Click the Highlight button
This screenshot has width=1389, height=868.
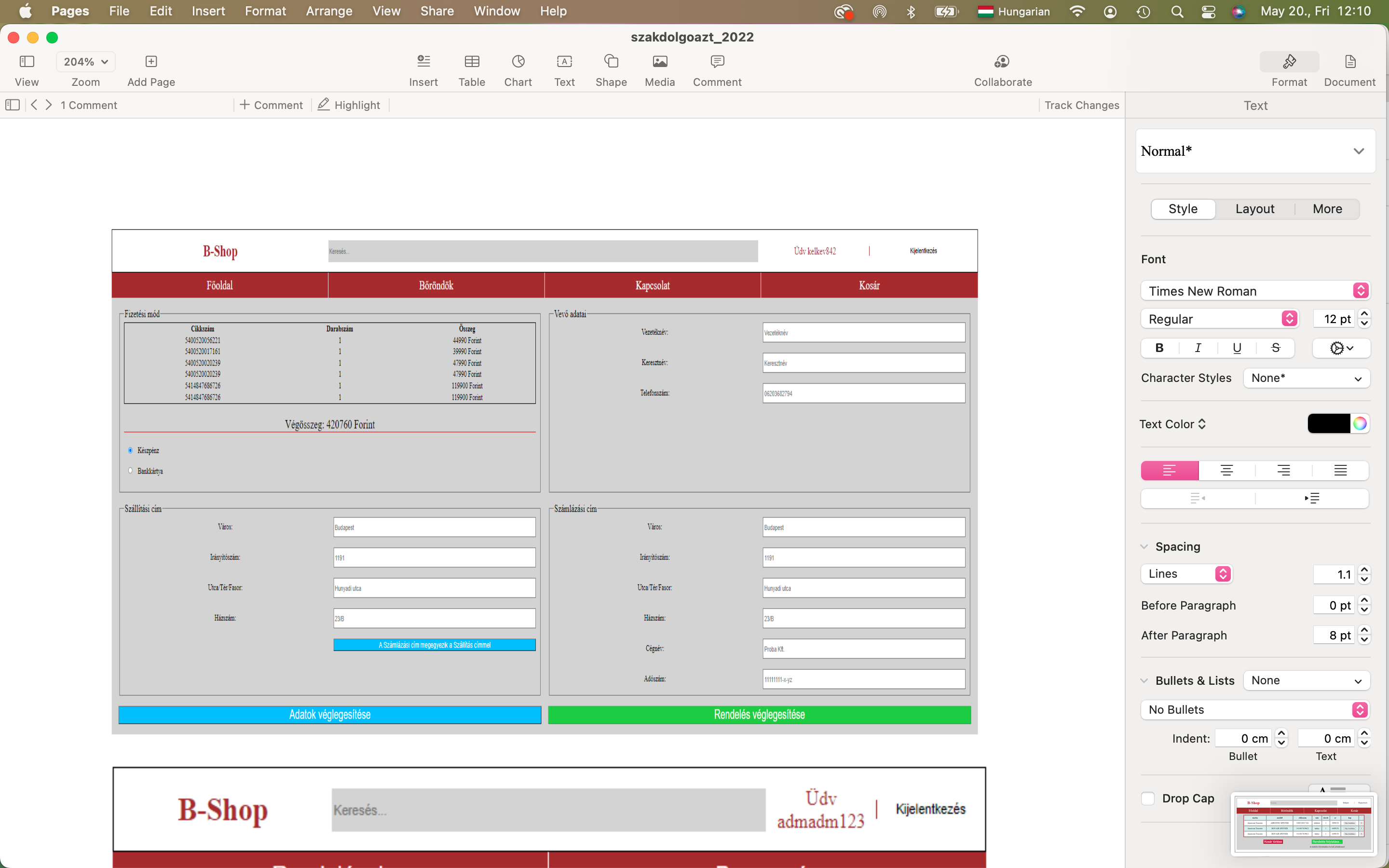click(x=349, y=105)
